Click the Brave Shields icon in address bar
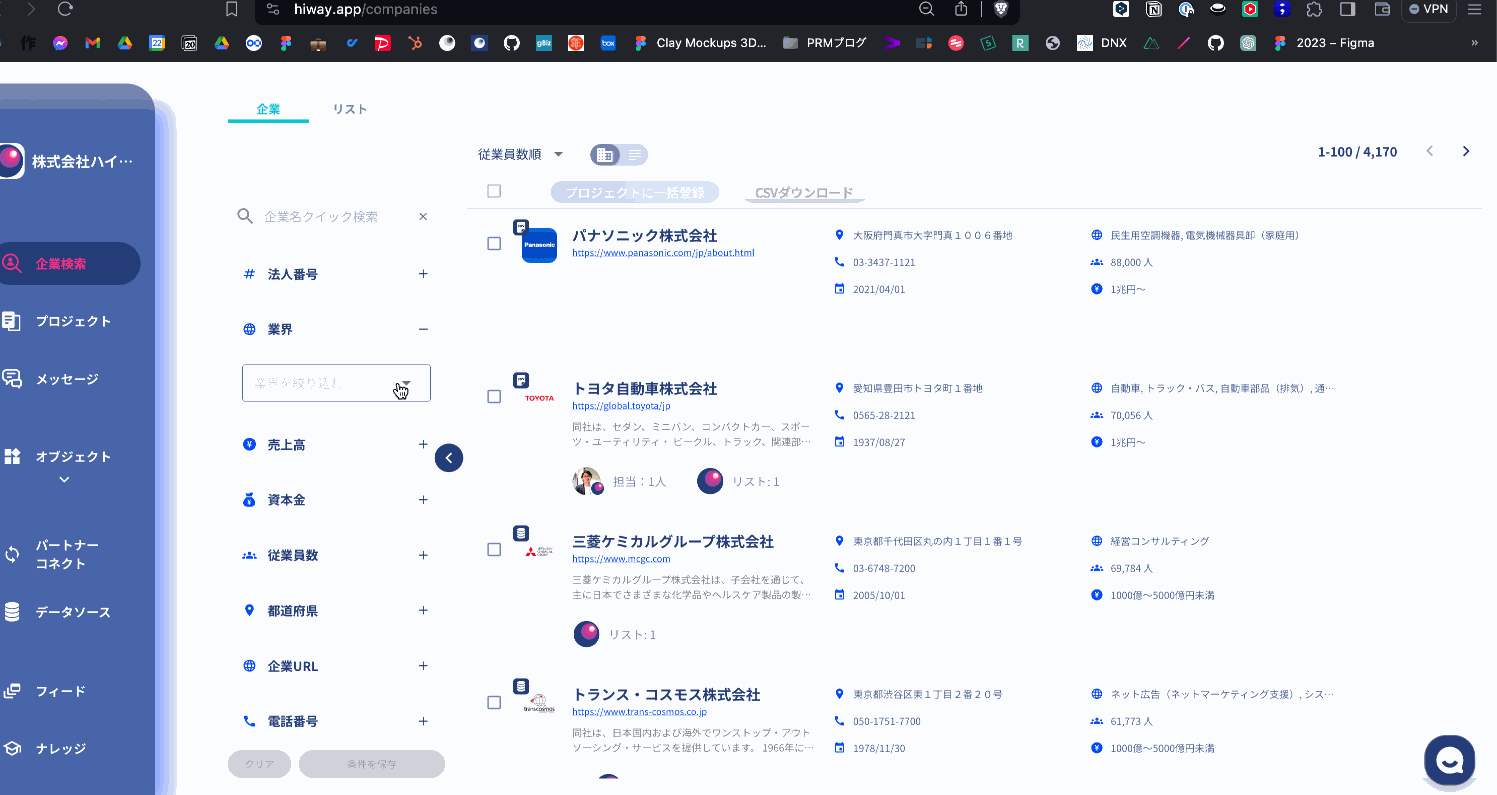The image size is (1497, 795). point(1000,9)
